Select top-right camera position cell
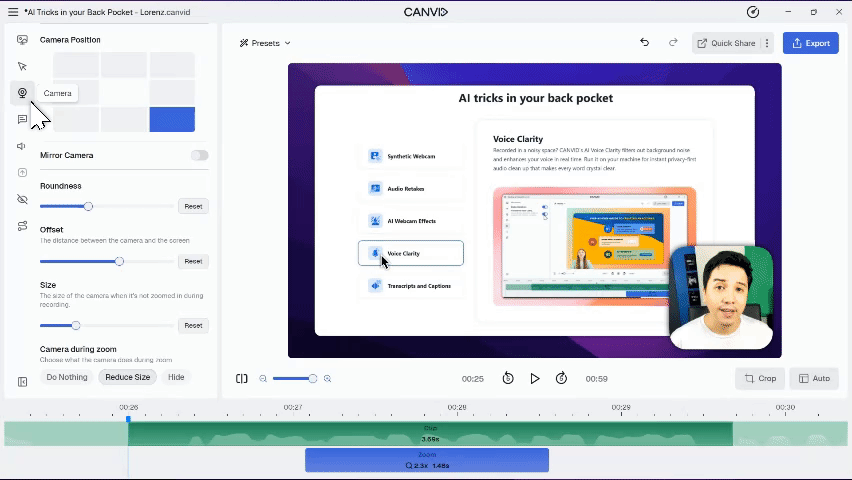The height and width of the screenshot is (480, 852). point(172,65)
